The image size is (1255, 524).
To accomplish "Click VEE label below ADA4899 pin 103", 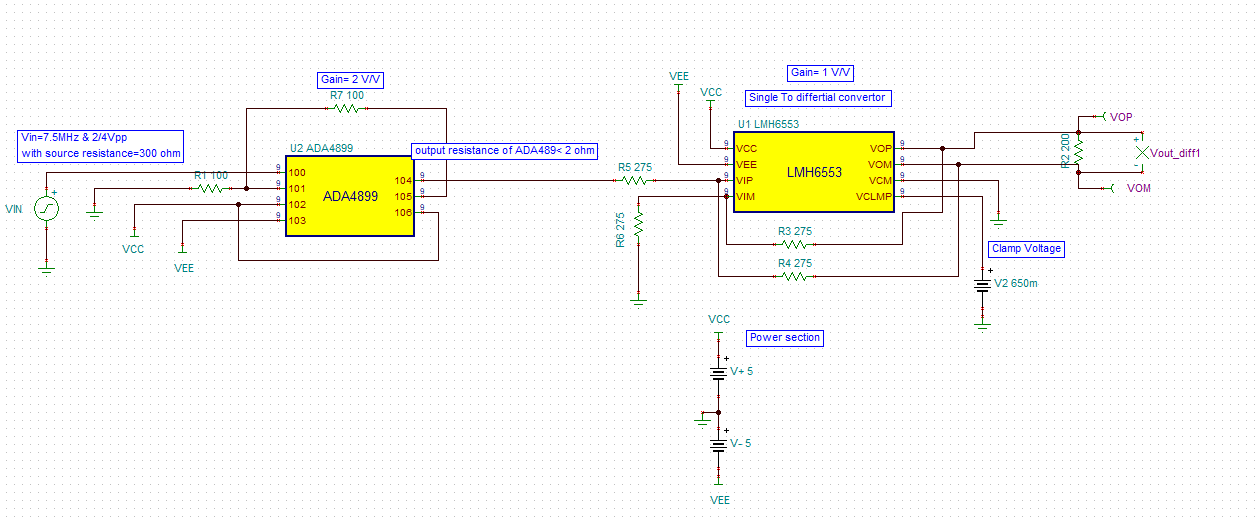I will pos(184,268).
